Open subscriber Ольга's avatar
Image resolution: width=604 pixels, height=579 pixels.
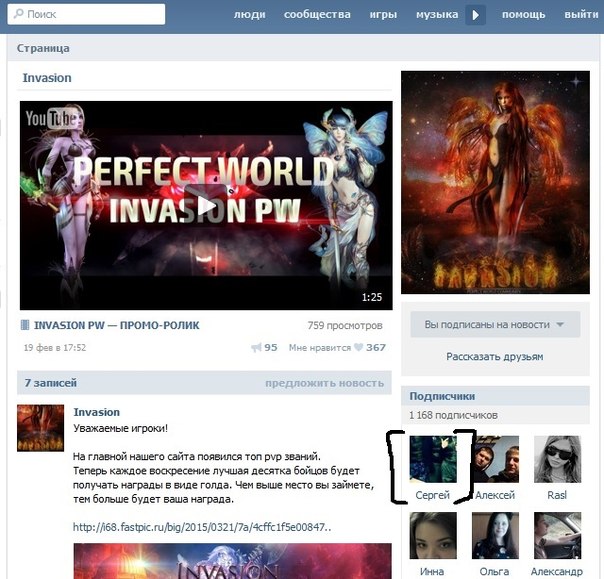pos(495,535)
